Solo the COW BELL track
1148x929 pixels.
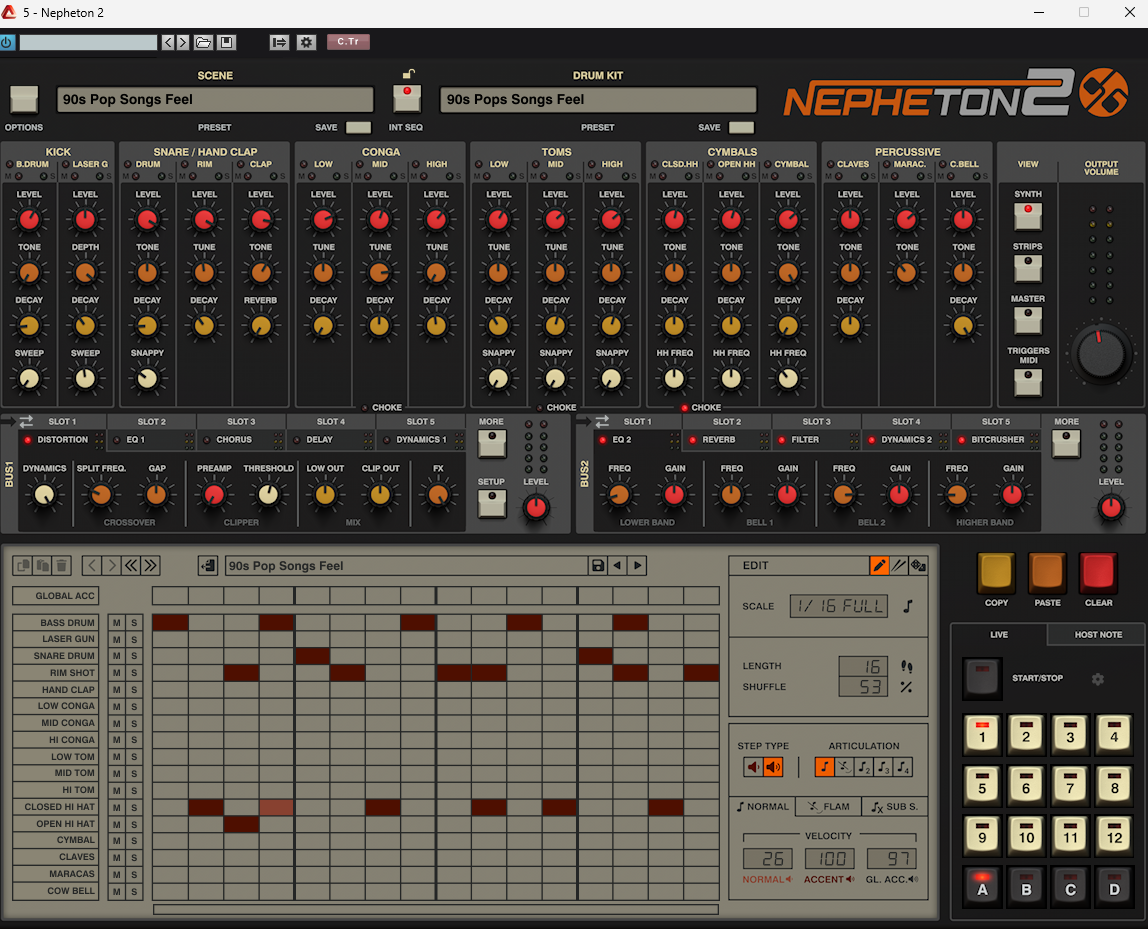point(134,892)
